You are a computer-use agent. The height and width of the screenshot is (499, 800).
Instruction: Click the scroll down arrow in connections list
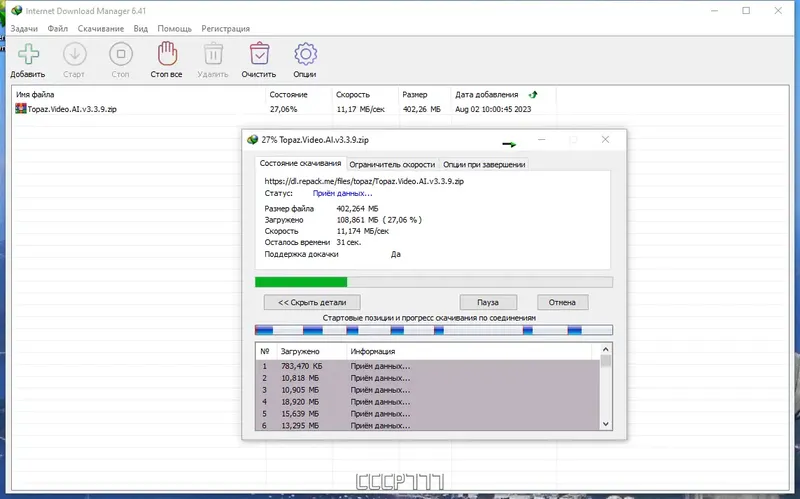tap(606, 424)
